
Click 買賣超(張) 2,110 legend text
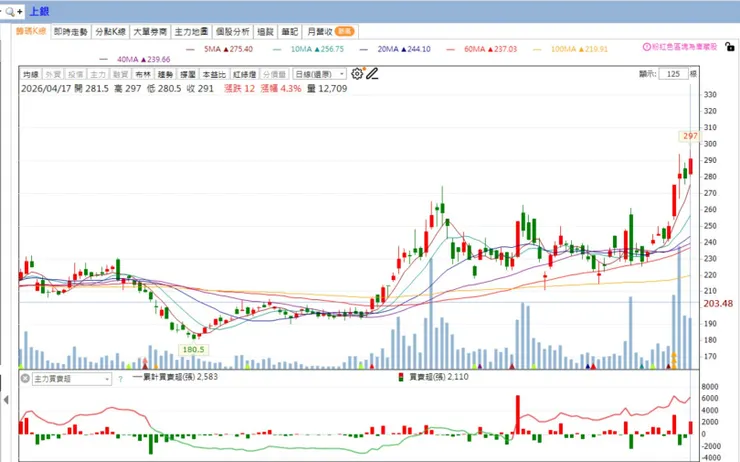(x=438, y=377)
